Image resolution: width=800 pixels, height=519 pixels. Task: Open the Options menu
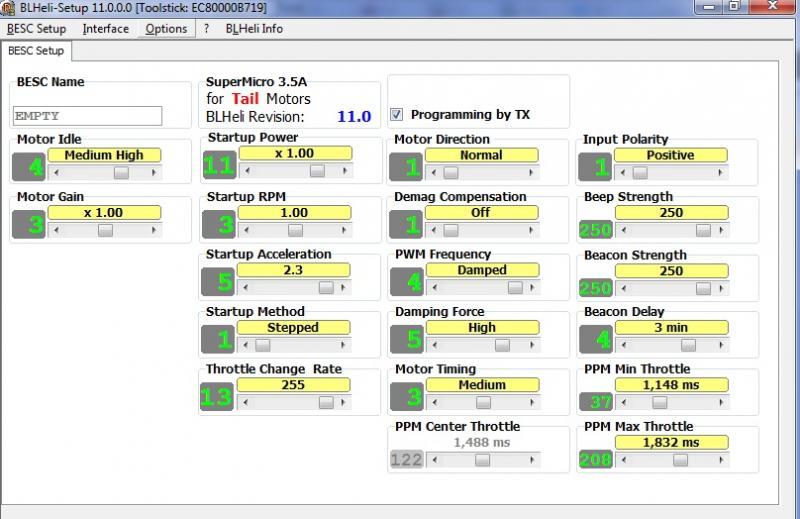point(166,29)
